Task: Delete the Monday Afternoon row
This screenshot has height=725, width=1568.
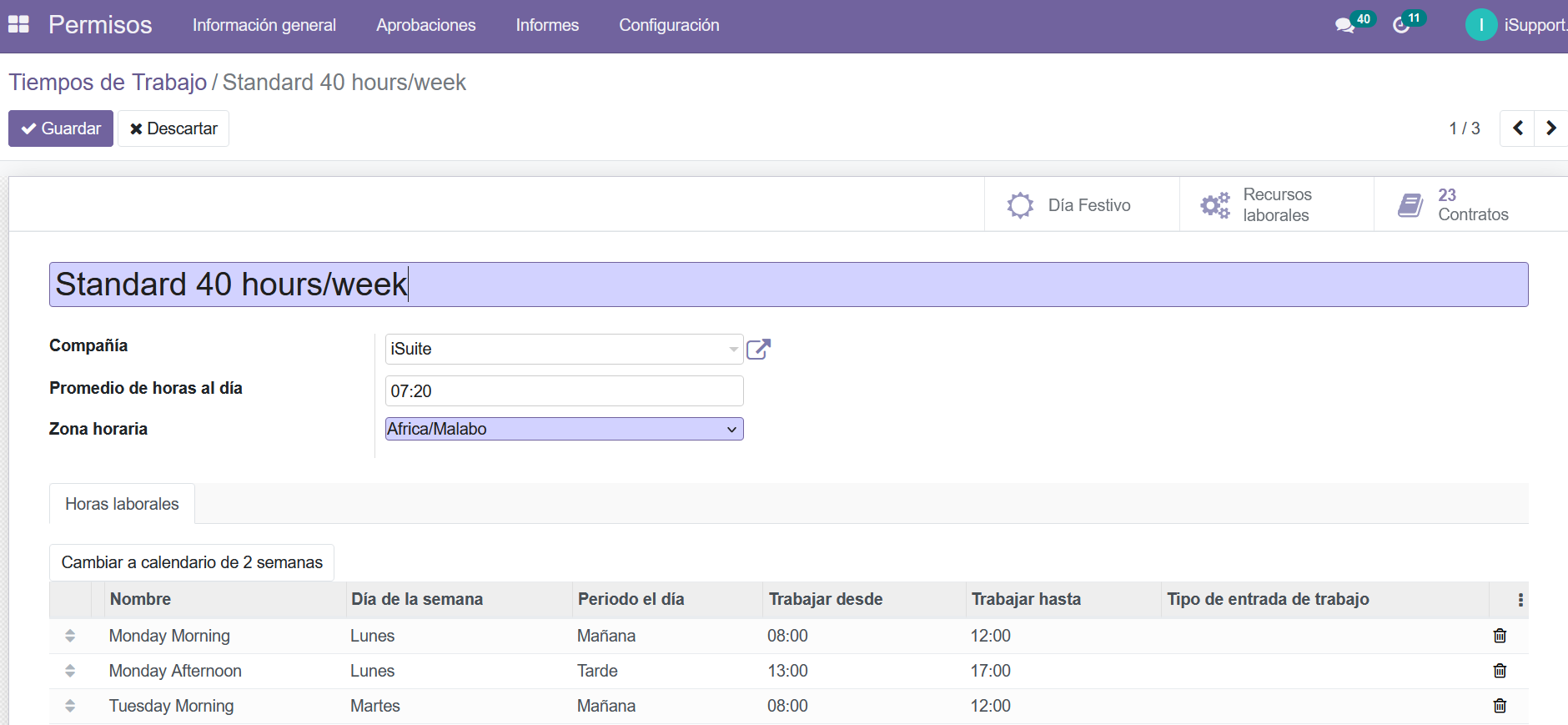Action: (1500, 671)
